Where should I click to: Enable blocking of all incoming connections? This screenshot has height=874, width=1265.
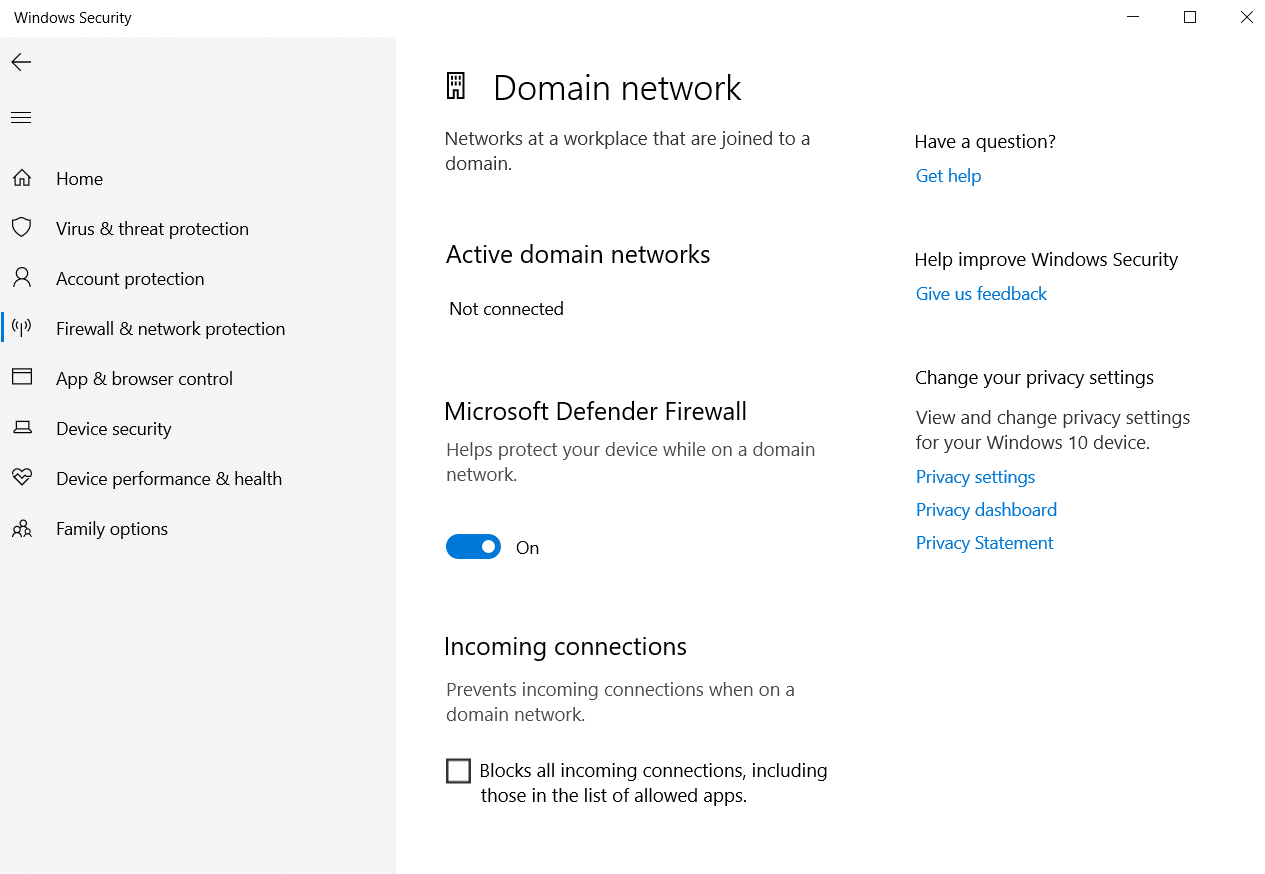pyautogui.click(x=458, y=770)
